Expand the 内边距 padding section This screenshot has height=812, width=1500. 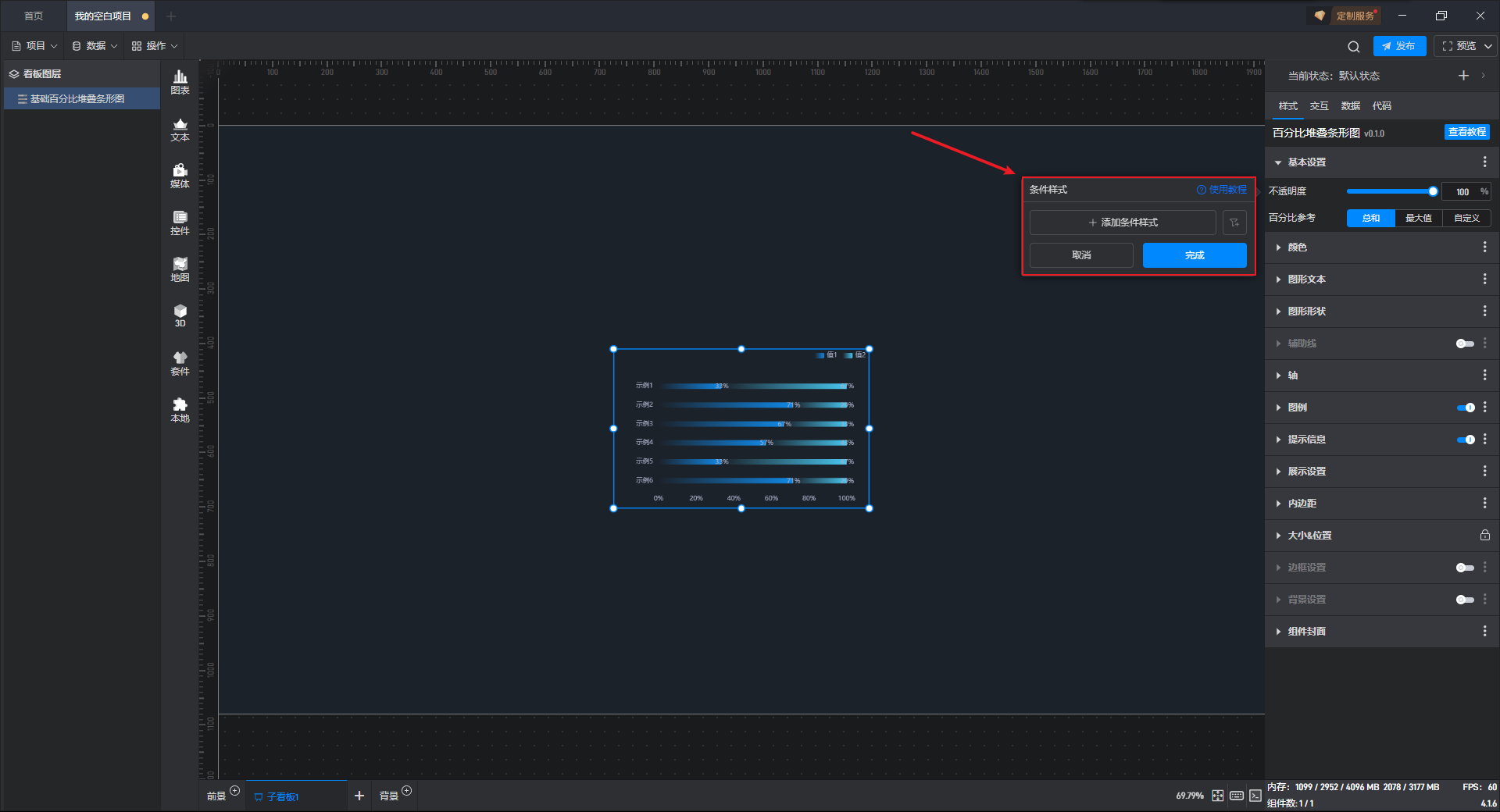pyautogui.click(x=1278, y=504)
